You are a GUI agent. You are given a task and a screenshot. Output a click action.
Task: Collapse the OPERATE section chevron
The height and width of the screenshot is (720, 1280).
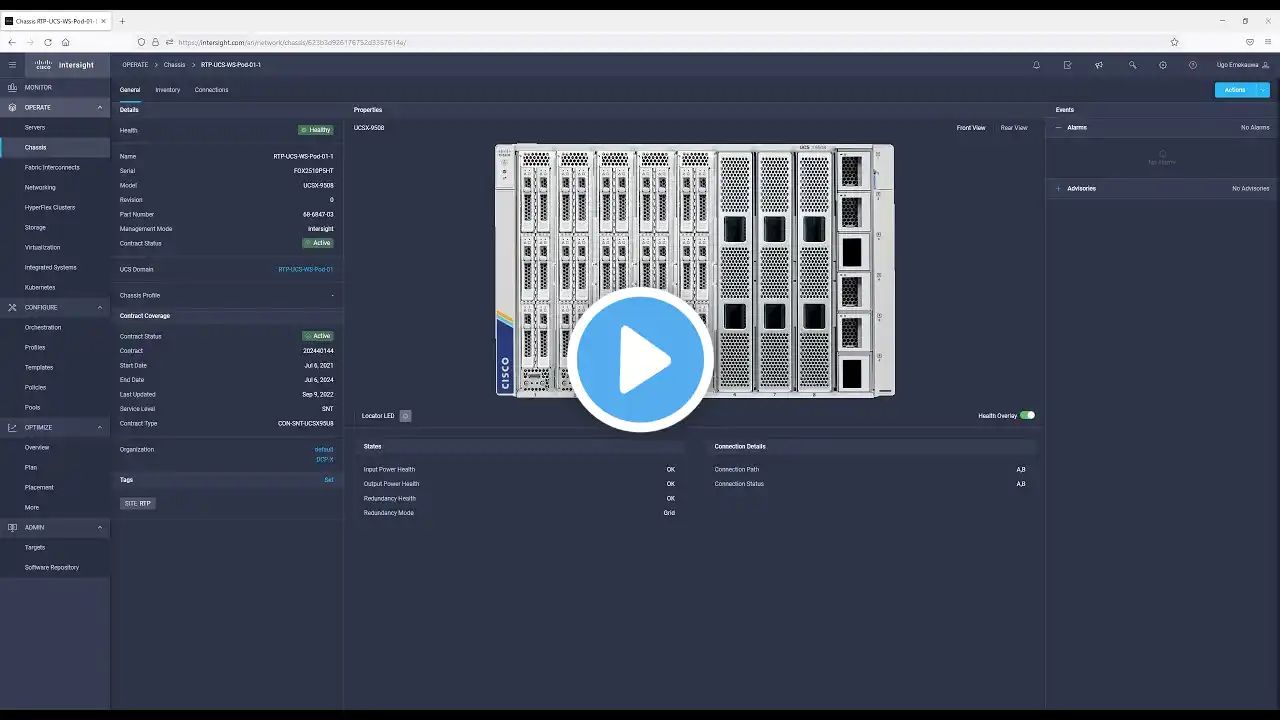tap(99, 107)
